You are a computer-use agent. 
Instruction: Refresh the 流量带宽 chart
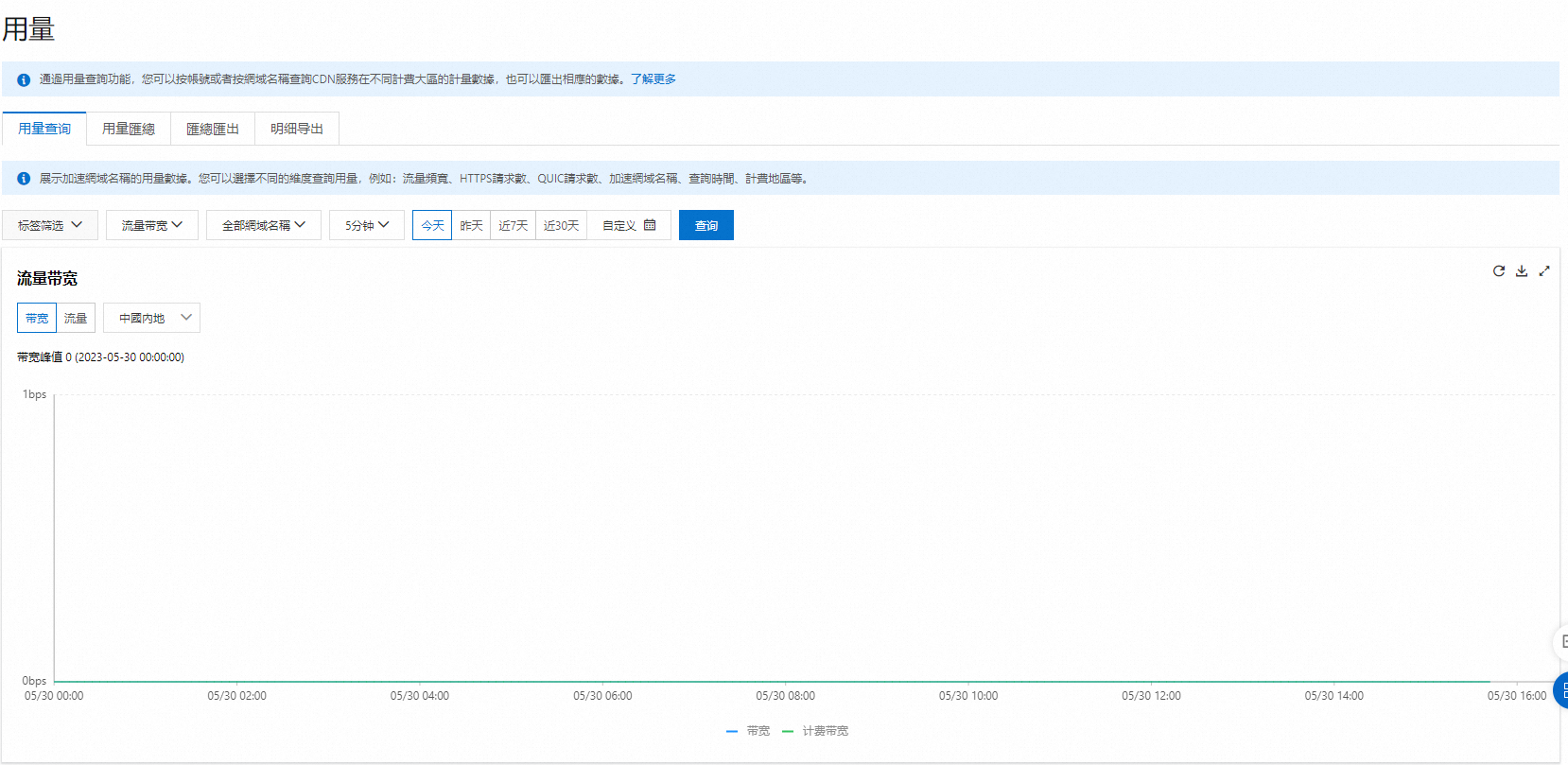(x=1499, y=271)
